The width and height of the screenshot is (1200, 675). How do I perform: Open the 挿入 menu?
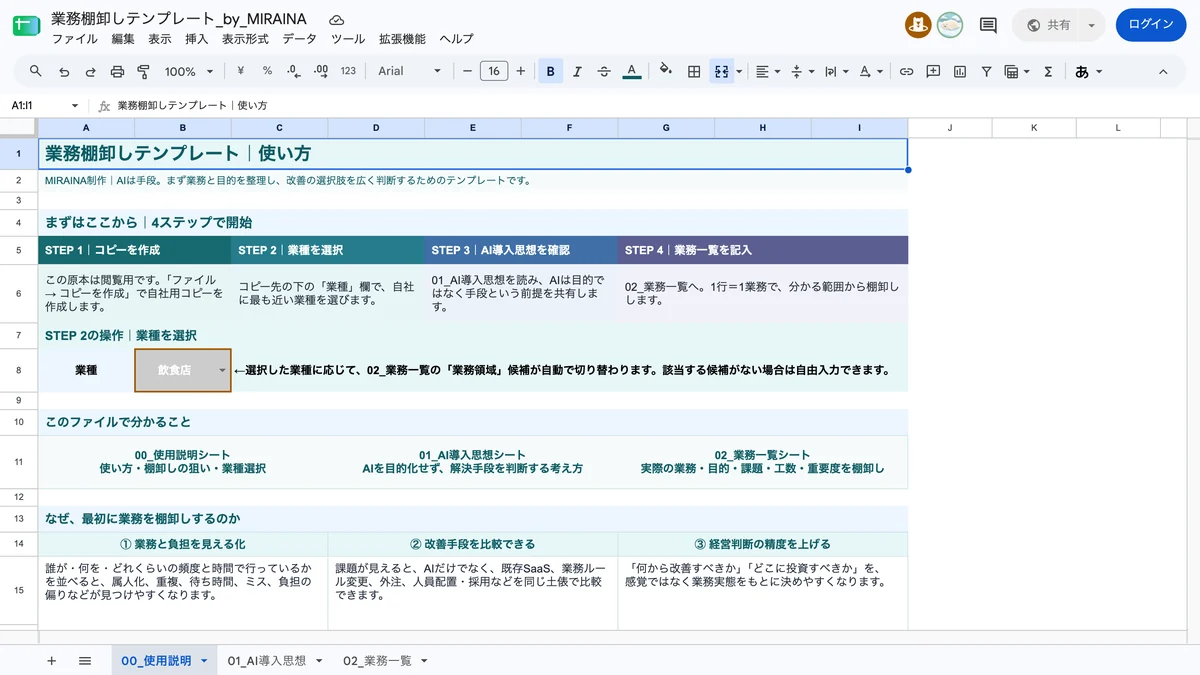coord(197,39)
